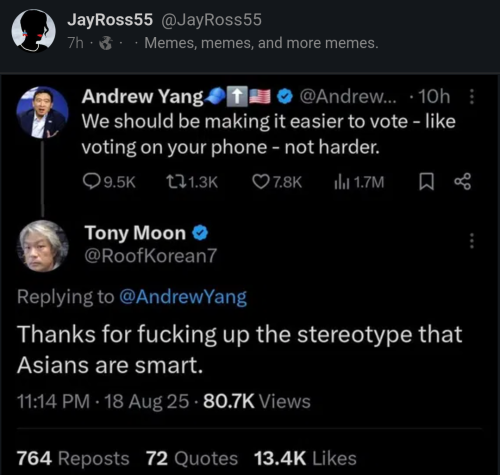View analytics icon showing 1.7M
Image resolution: width=500 pixels, height=475 pixels.
coord(342,182)
